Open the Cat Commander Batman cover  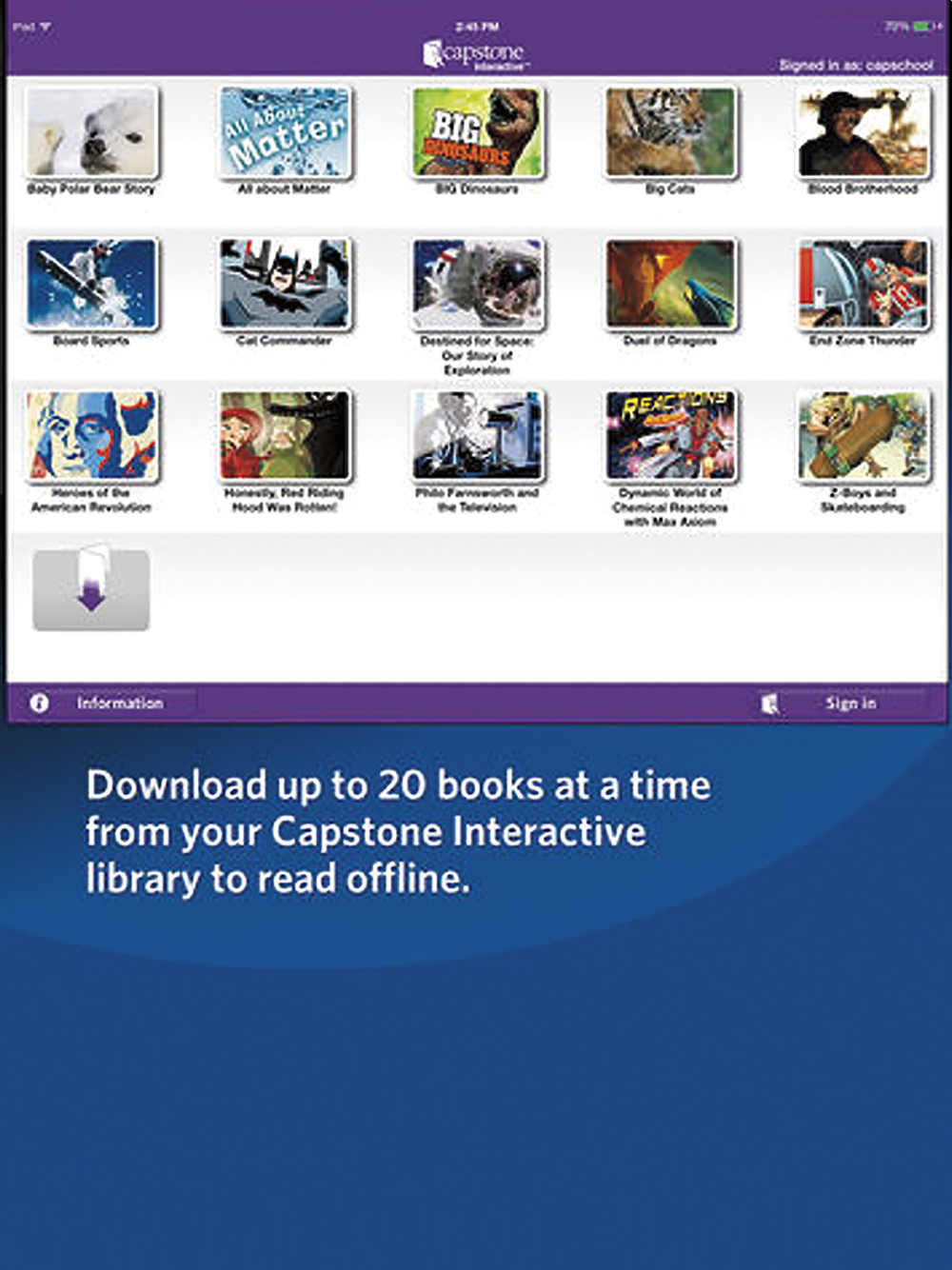click(x=285, y=284)
